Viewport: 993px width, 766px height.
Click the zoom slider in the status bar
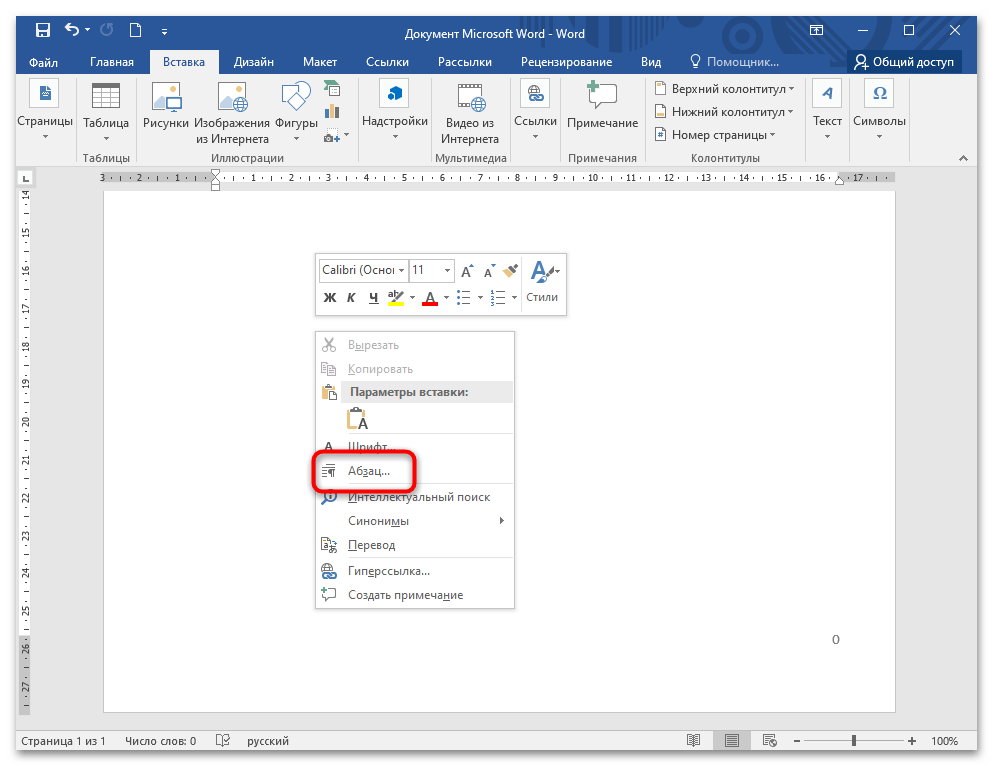[853, 741]
